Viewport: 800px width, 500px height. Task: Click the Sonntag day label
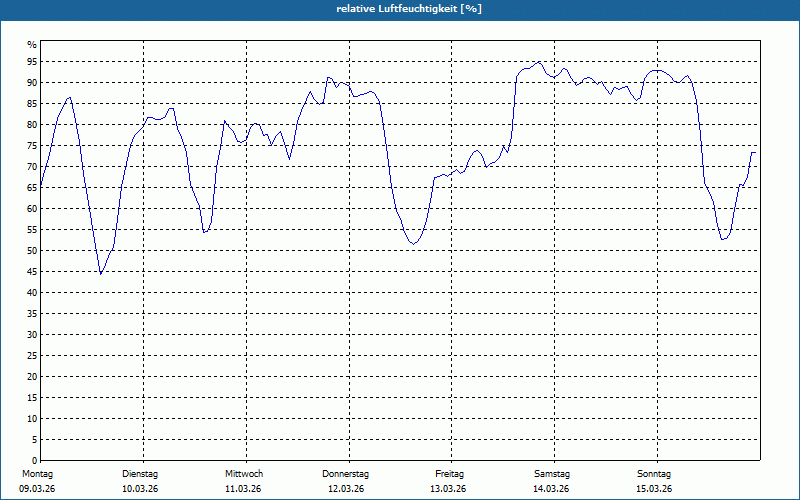tap(654, 474)
